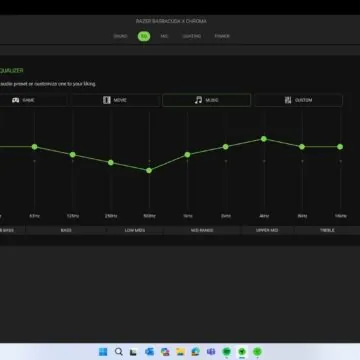Open Windows Search from the taskbar

[x=118, y=352]
